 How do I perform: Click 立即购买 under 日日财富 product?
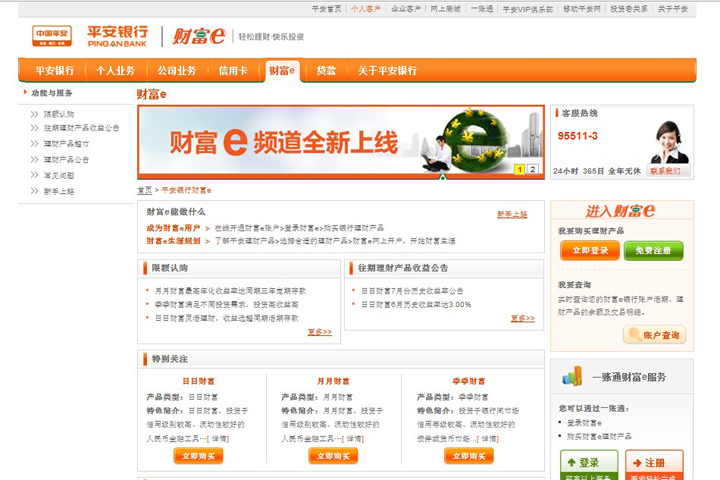198,456
